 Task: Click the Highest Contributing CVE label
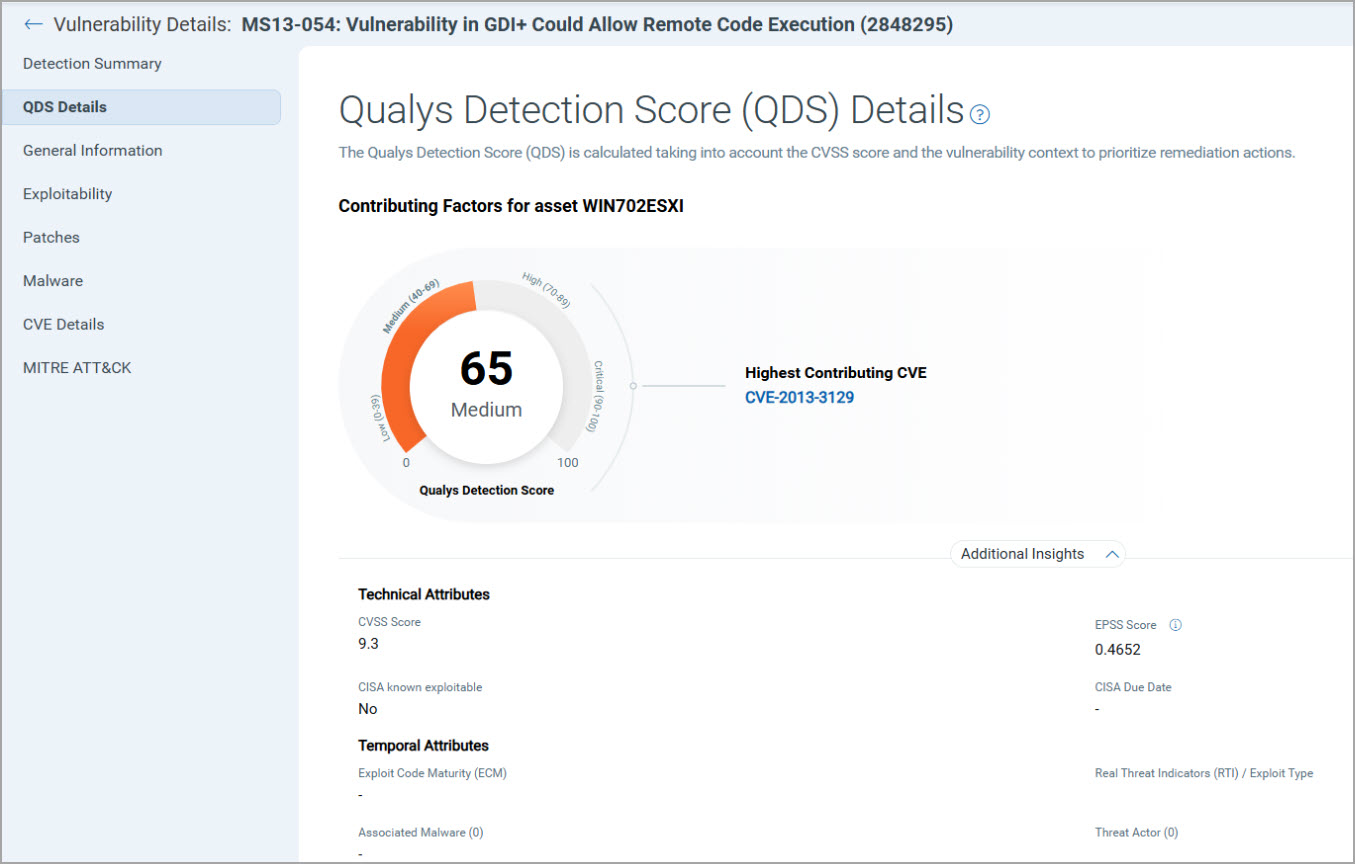[x=836, y=373]
